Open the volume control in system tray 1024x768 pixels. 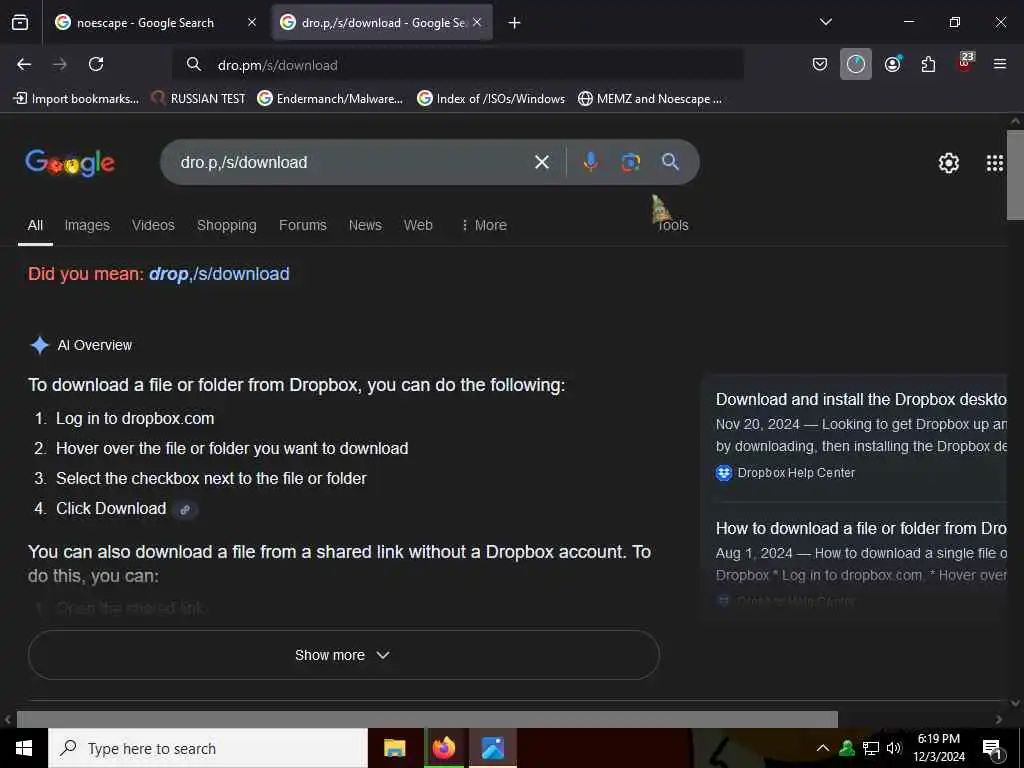[894, 748]
